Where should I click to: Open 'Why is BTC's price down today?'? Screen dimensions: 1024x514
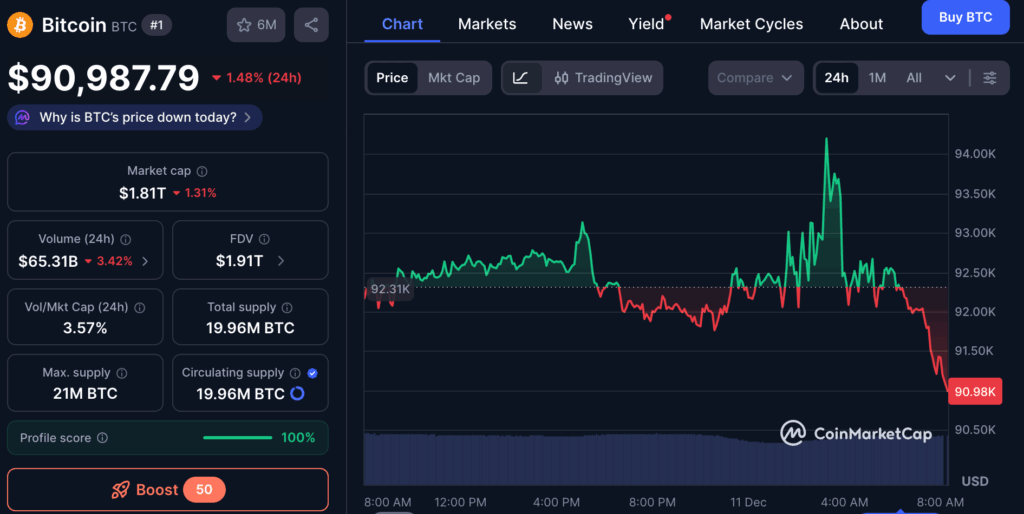pyautogui.click(x=135, y=118)
